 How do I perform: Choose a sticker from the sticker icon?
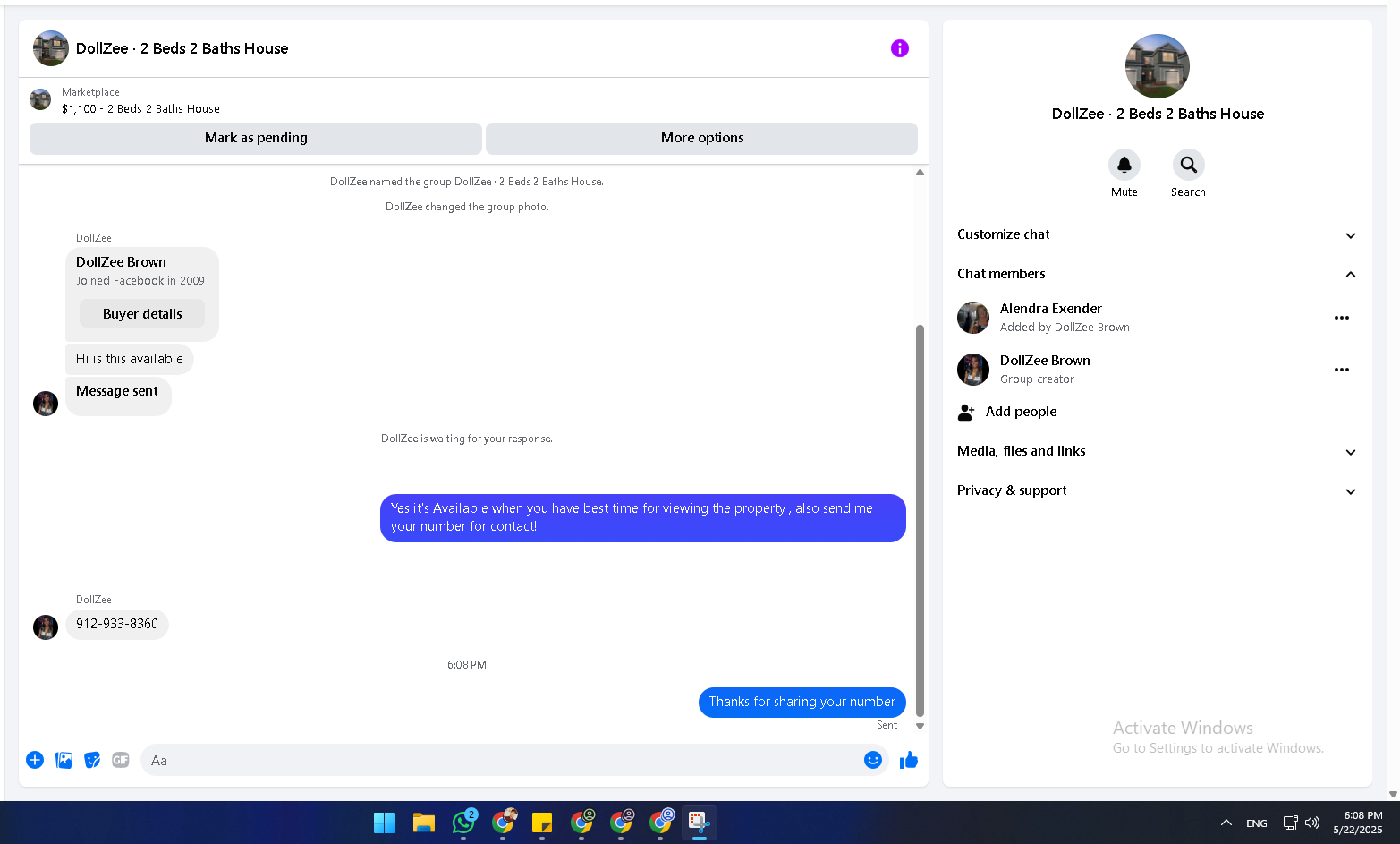92,760
